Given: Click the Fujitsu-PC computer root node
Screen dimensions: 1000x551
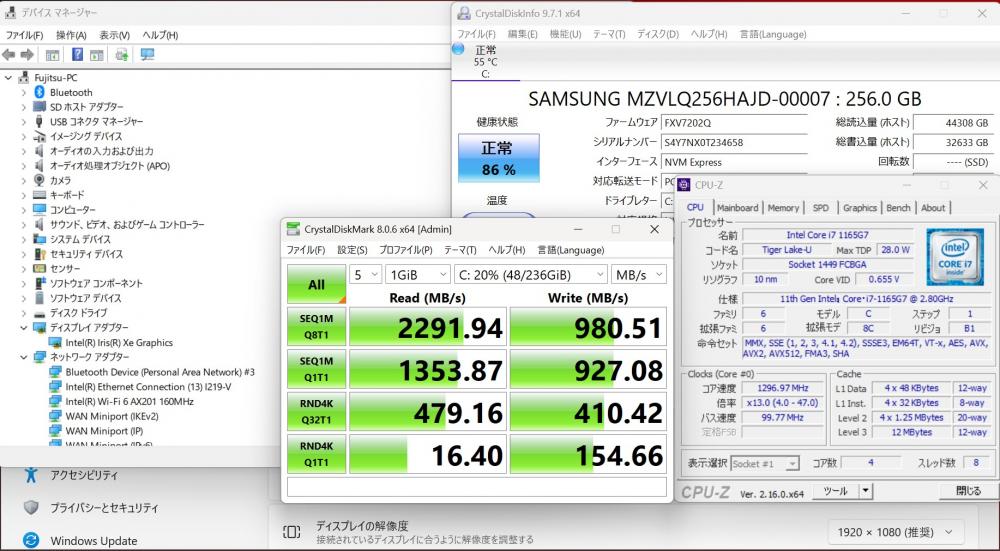Looking at the screenshot, I should (x=55, y=78).
